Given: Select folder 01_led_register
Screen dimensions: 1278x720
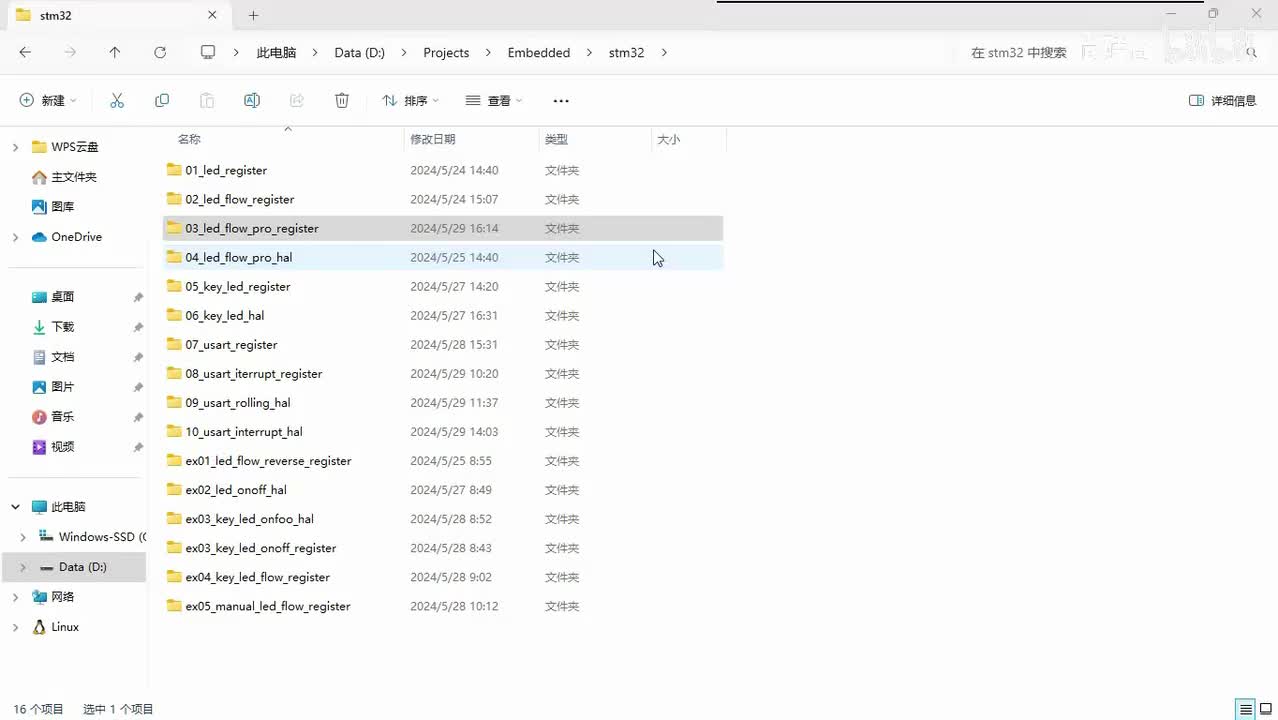Looking at the screenshot, I should click(443, 170).
